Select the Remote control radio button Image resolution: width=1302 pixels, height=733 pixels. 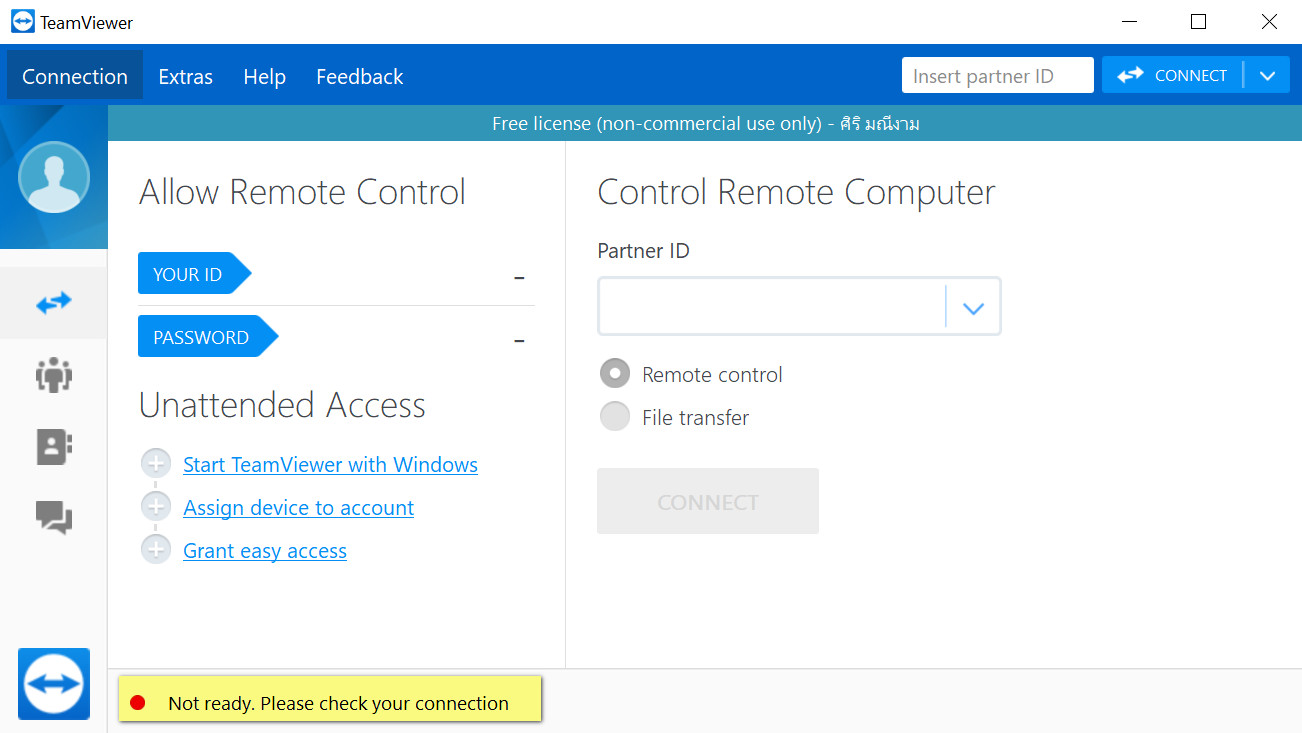pos(615,374)
